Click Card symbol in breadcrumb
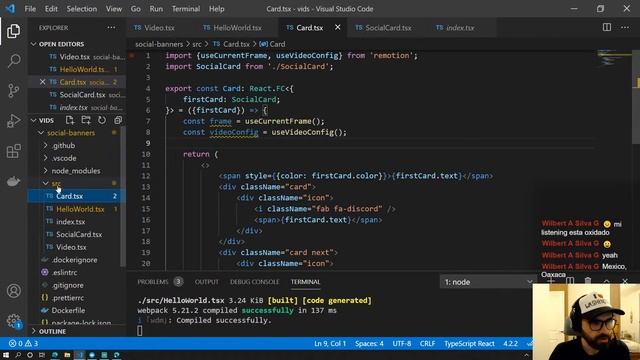This screenshot has height=360, width=640. (272, 44)
